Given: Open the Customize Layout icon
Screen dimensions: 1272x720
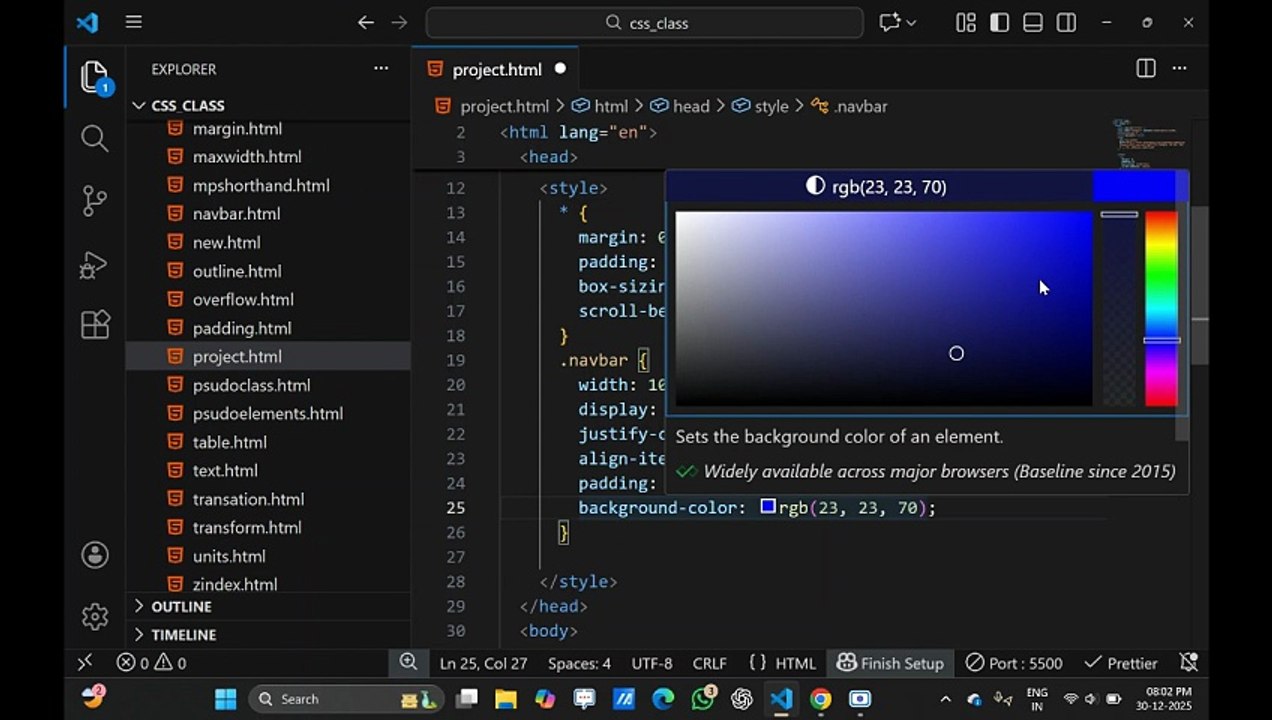Looking at the screenshot, I should [x=965, y=22].
